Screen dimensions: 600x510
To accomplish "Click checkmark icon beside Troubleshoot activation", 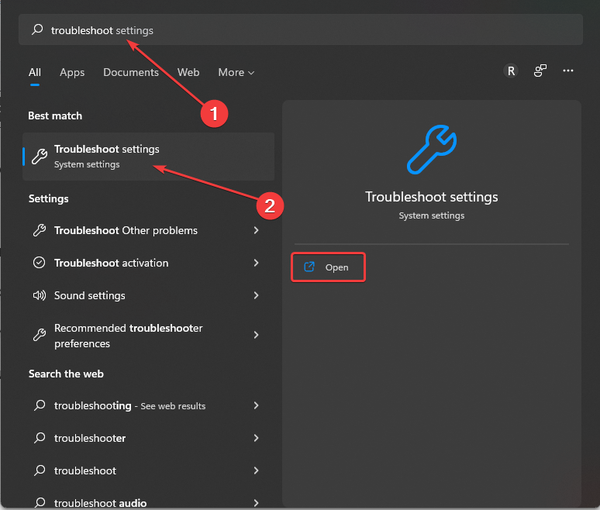I will (x=40, y=263).
